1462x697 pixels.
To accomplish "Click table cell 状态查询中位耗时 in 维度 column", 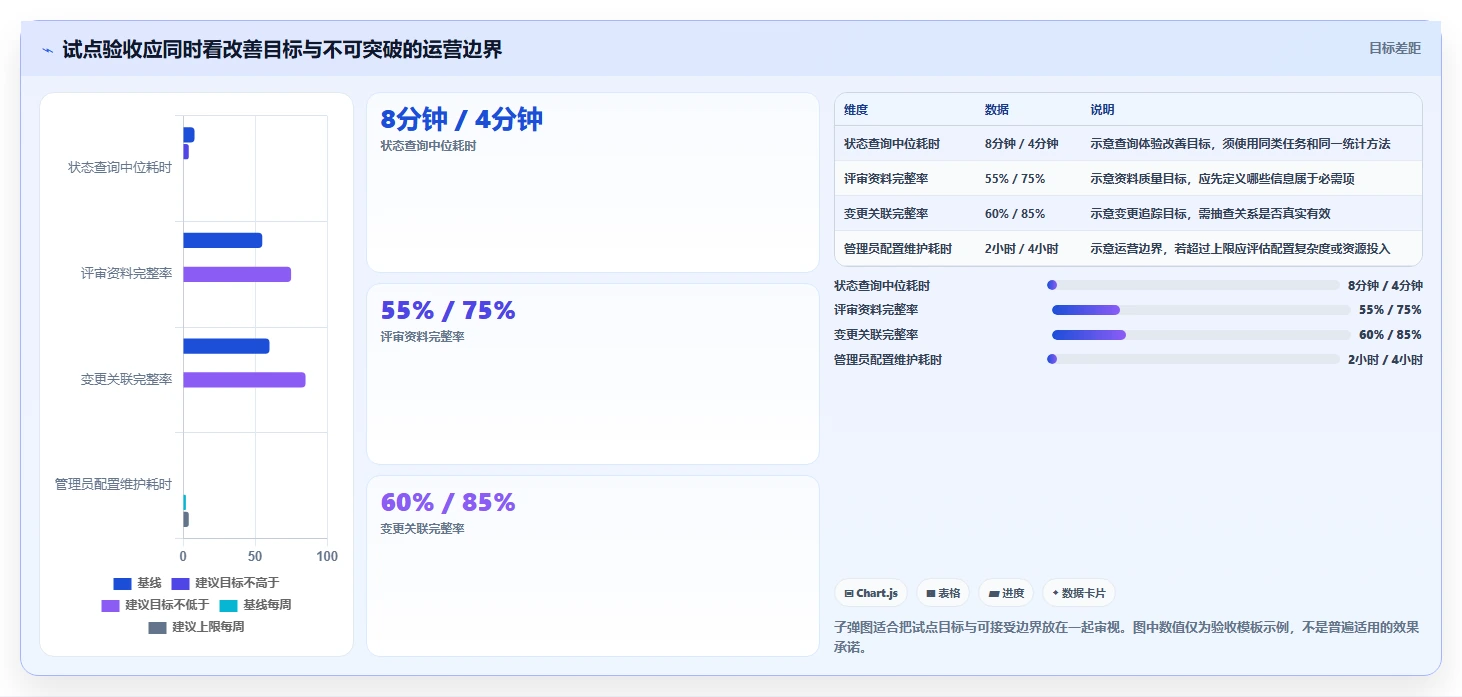I will coord(892,144).
